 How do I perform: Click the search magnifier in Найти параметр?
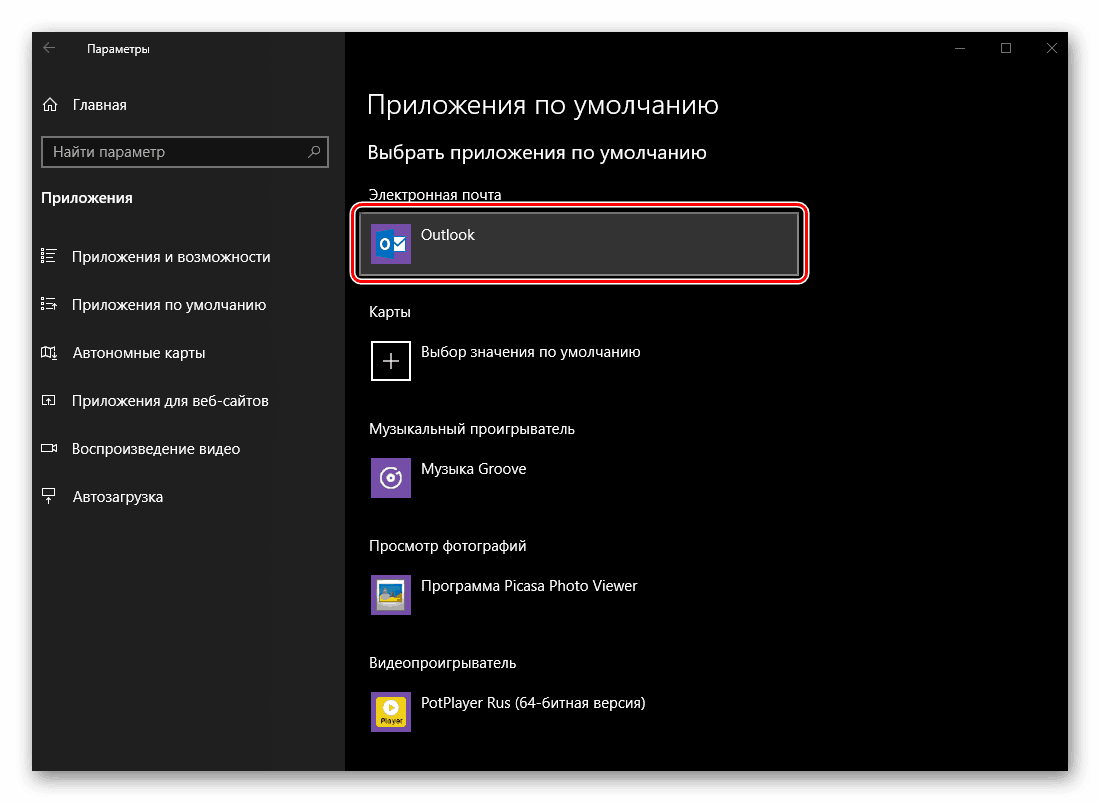point(316,152)
